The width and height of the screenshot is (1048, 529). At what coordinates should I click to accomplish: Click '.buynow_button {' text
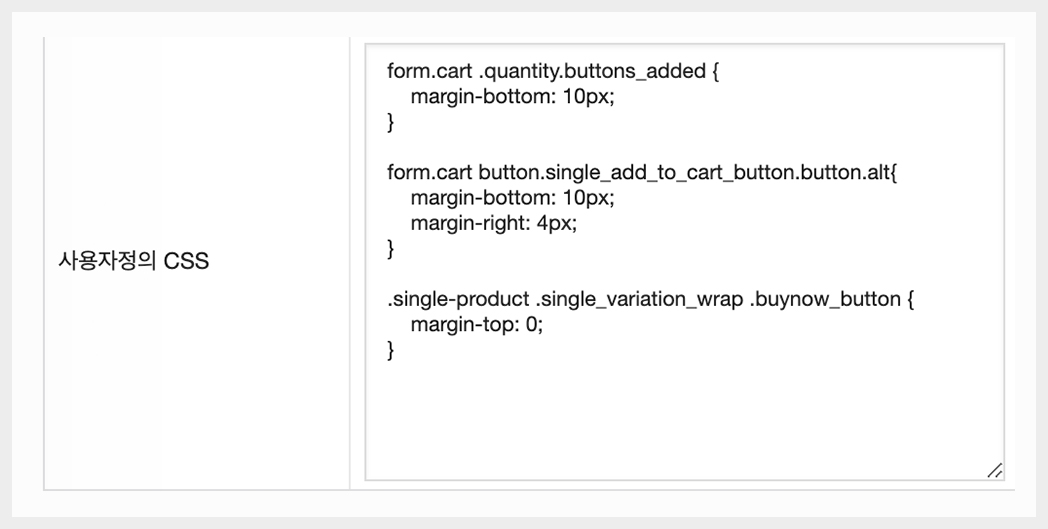click(x=831, y=299)
